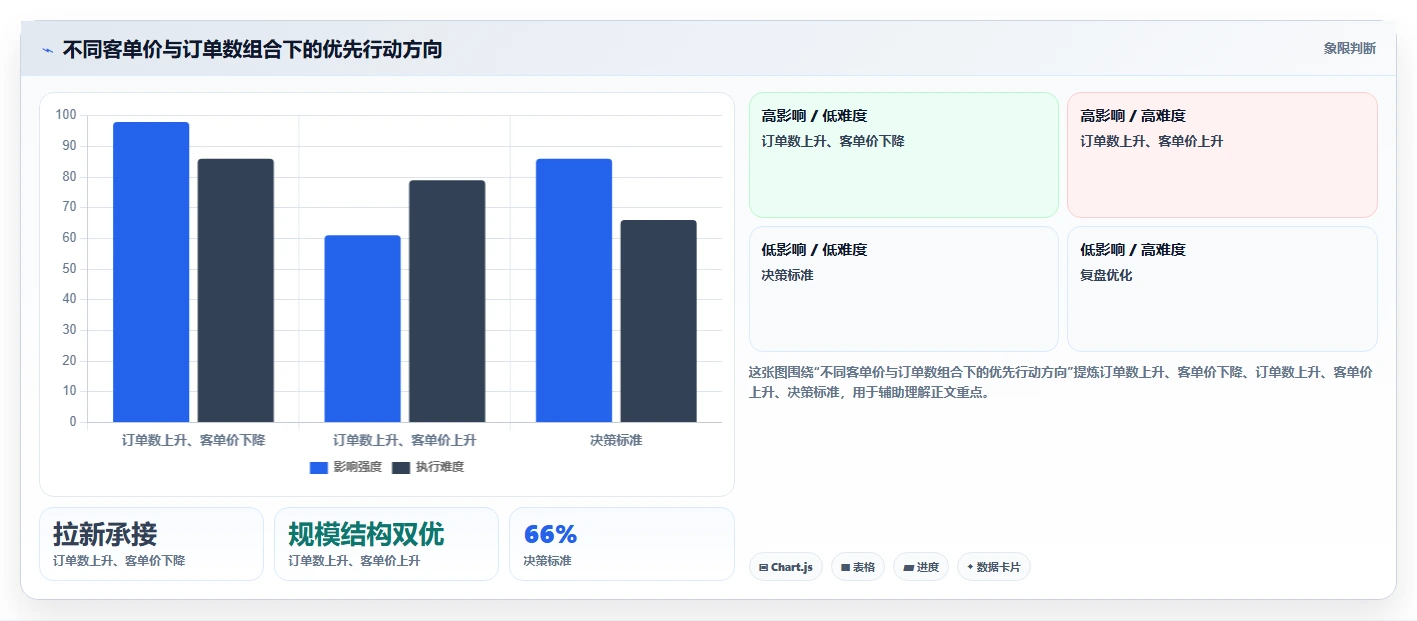Click the x-axis label 订单数上升、客单价上升
The height and width of the screenshot is (621, 1417).
pyautogui.click(x=405, y=440)
